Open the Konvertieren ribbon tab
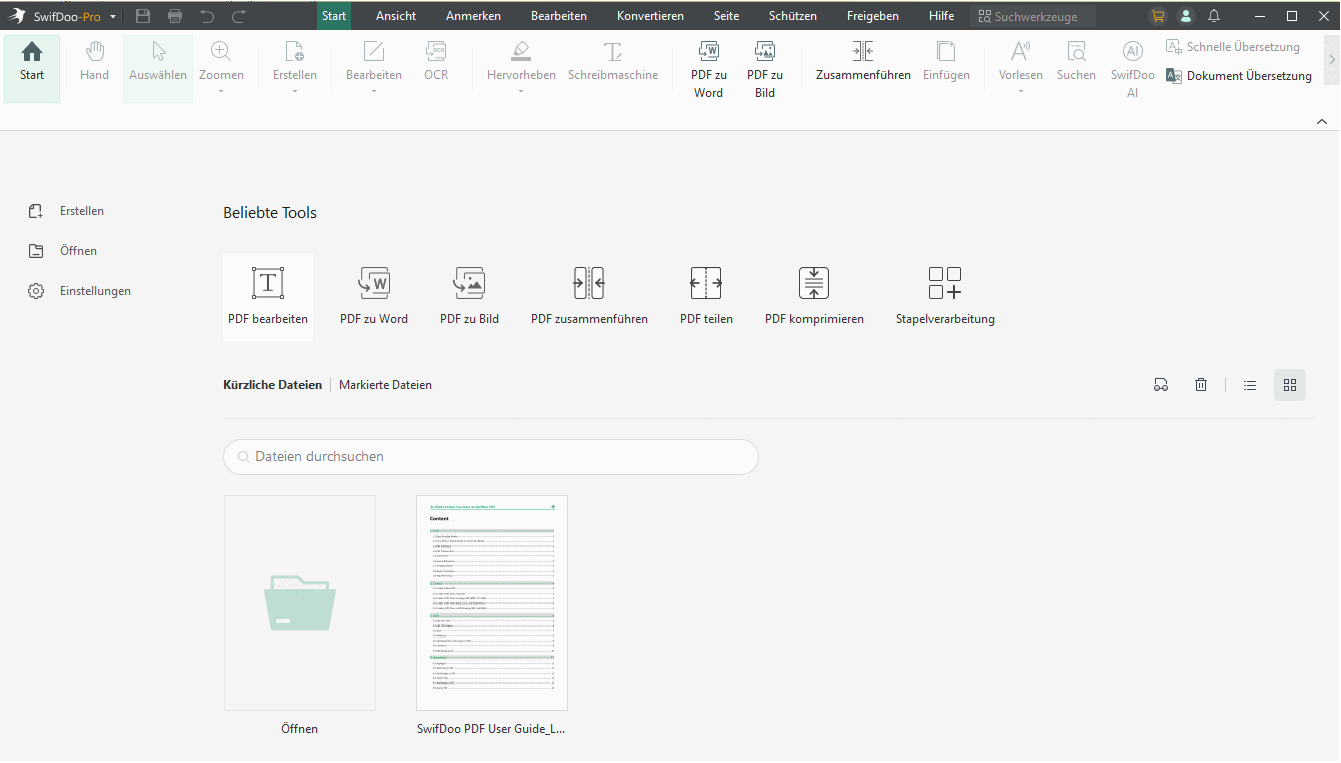This screenshot has width=1341, height=763. pyautogui.click(x=650, y=16)
